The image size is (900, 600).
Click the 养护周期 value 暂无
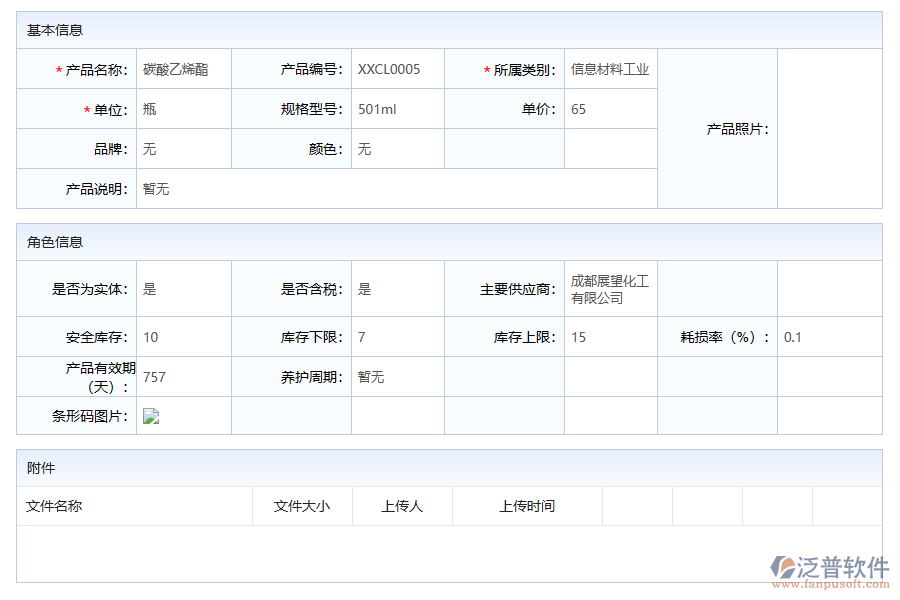click(371, 377)
